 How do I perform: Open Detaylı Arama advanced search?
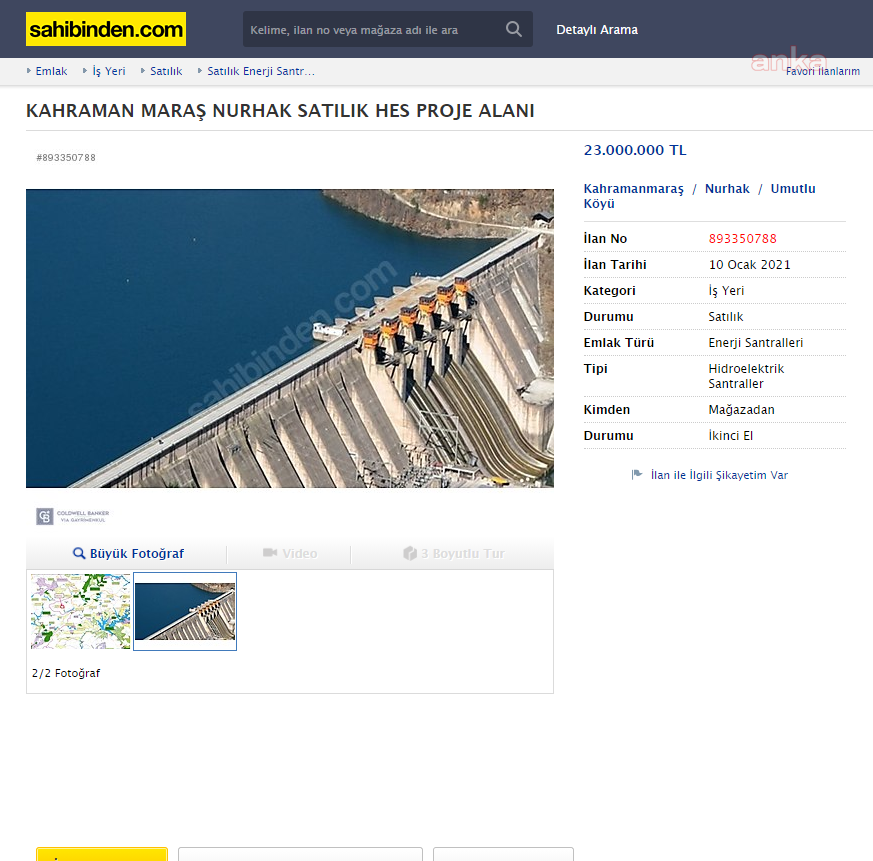(597, 30)
